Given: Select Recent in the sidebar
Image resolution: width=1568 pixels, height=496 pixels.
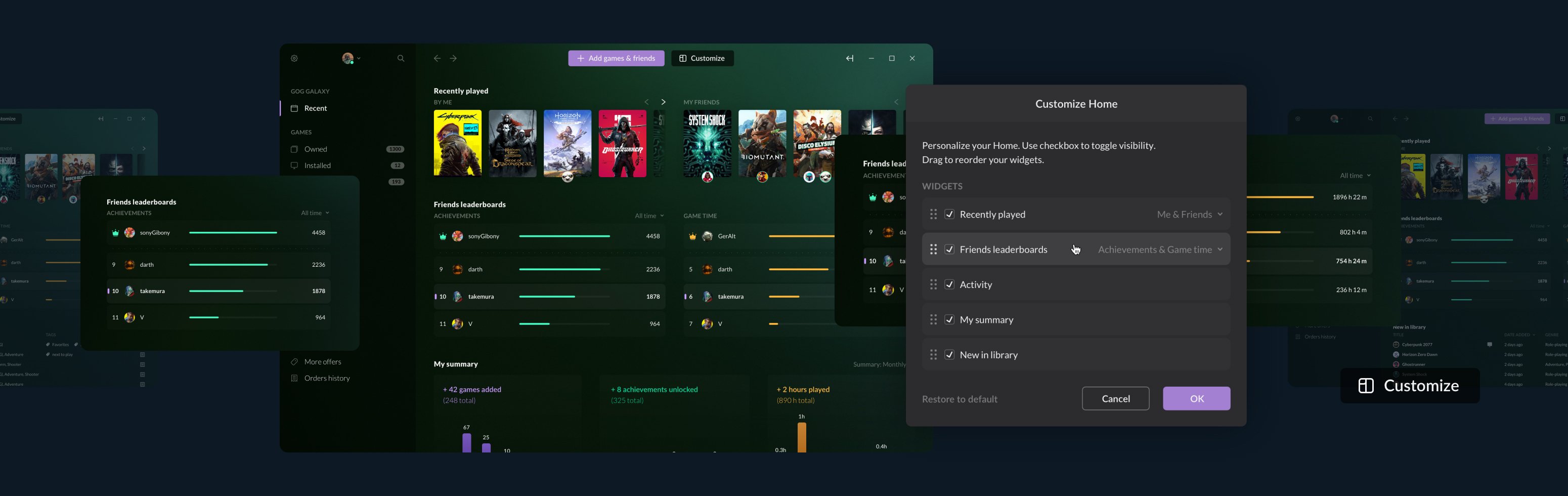Looking at the screenshot, I should pos(315,108).
